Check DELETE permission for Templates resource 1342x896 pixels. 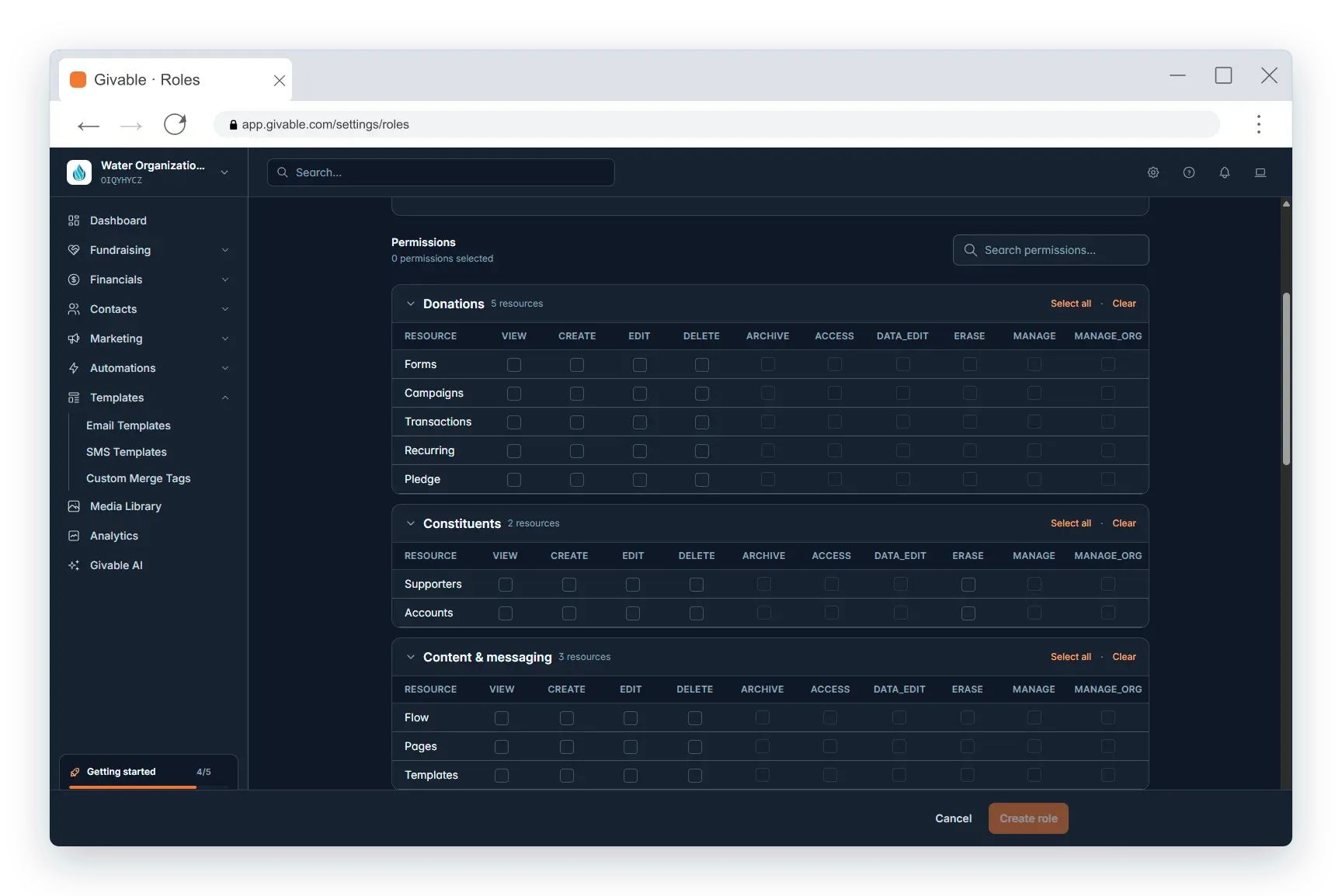click(695, 776)
